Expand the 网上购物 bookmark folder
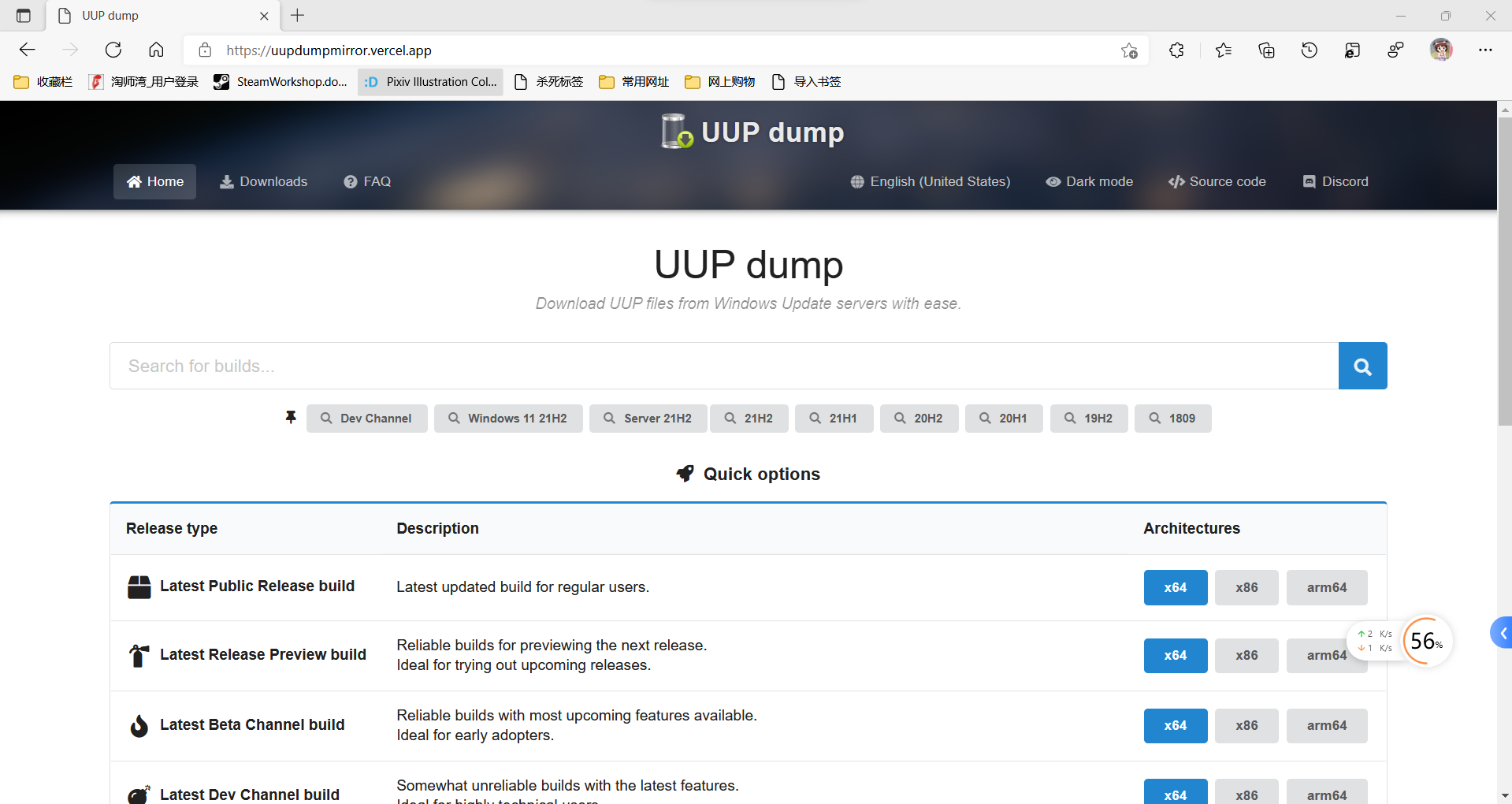1512x804 pixels. point(720,81)
